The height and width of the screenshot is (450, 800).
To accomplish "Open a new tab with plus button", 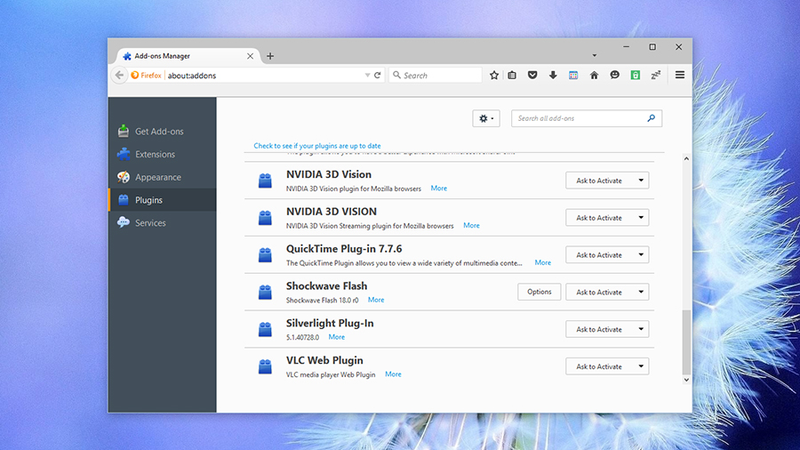I will [270, 56].
